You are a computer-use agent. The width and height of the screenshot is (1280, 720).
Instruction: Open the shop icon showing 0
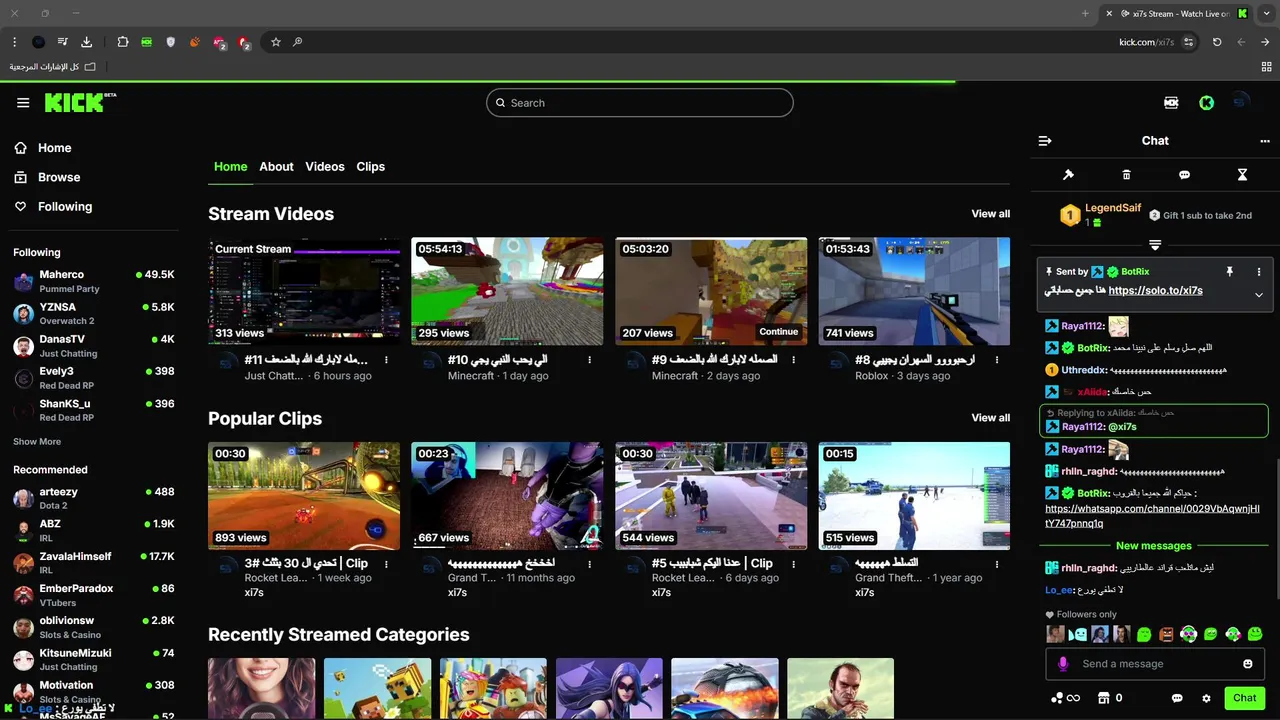pyautogui.click(x=1110, y=698)
